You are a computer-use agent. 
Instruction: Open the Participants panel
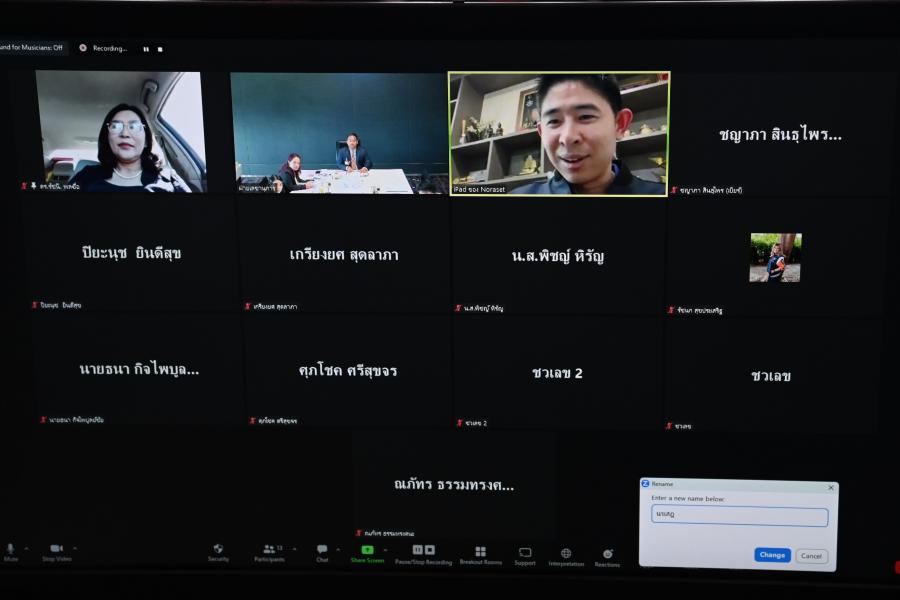269,550
